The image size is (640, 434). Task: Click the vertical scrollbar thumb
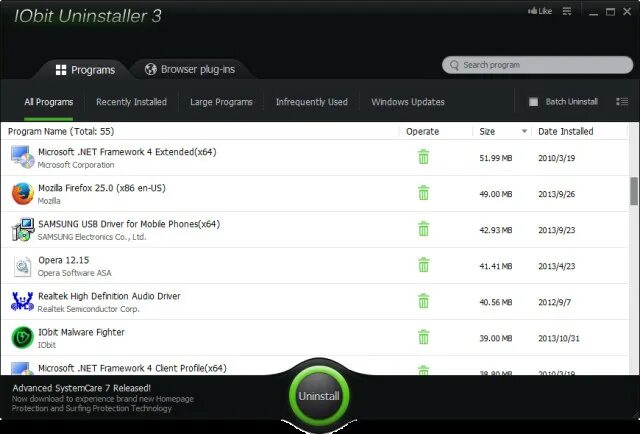tap(633, 191)
